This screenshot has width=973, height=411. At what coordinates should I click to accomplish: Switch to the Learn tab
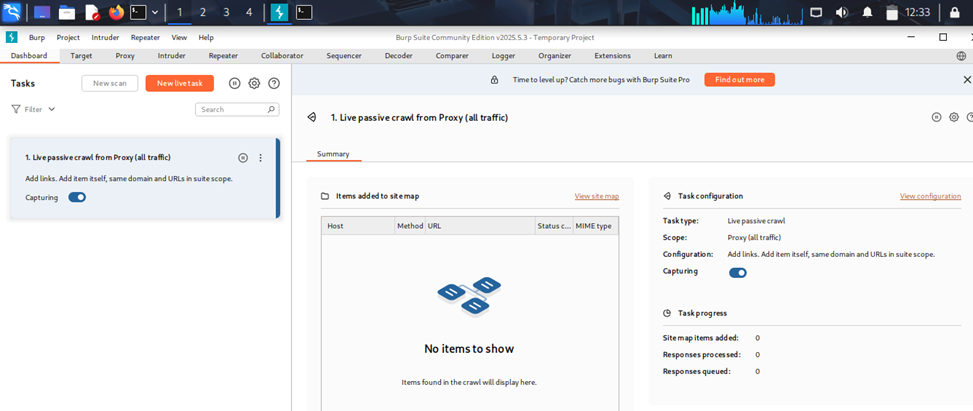[x=663, y=56]
